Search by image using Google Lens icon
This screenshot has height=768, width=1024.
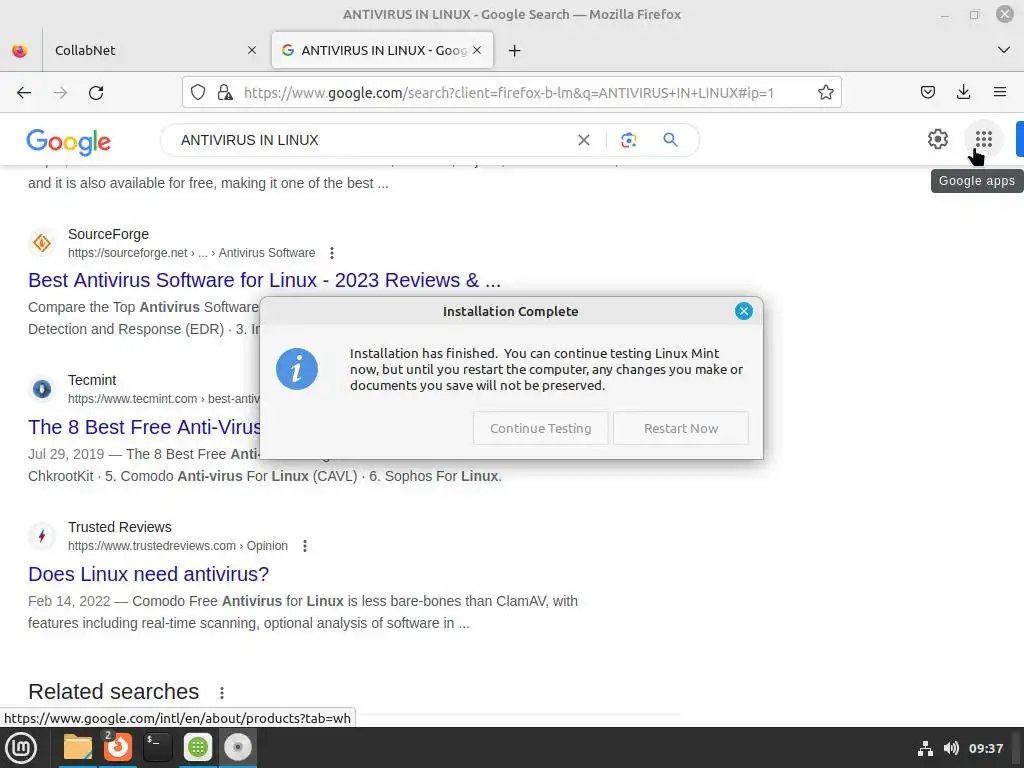[628, 140]
